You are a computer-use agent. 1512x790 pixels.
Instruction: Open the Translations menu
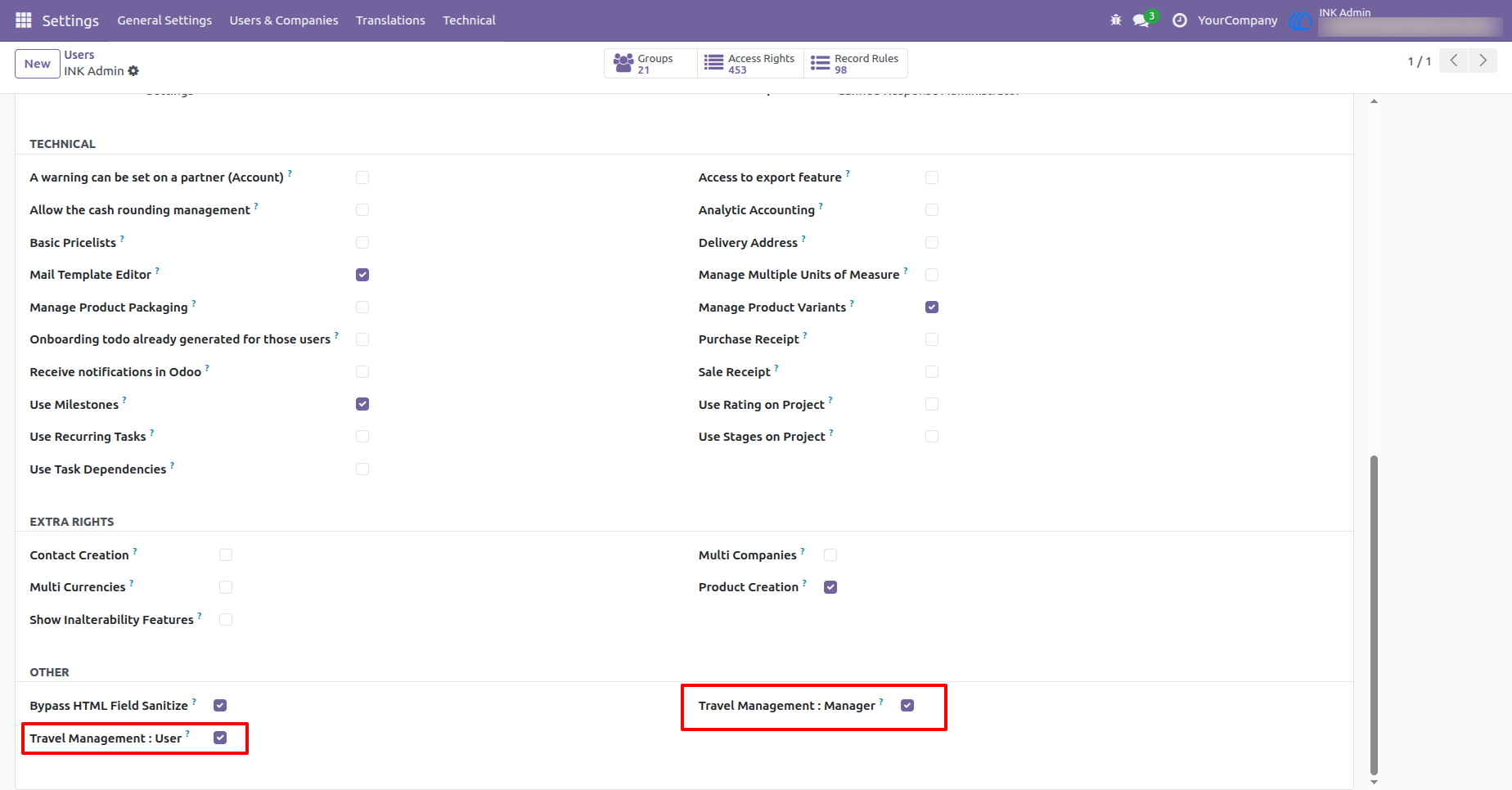click(x=390, y=20)
